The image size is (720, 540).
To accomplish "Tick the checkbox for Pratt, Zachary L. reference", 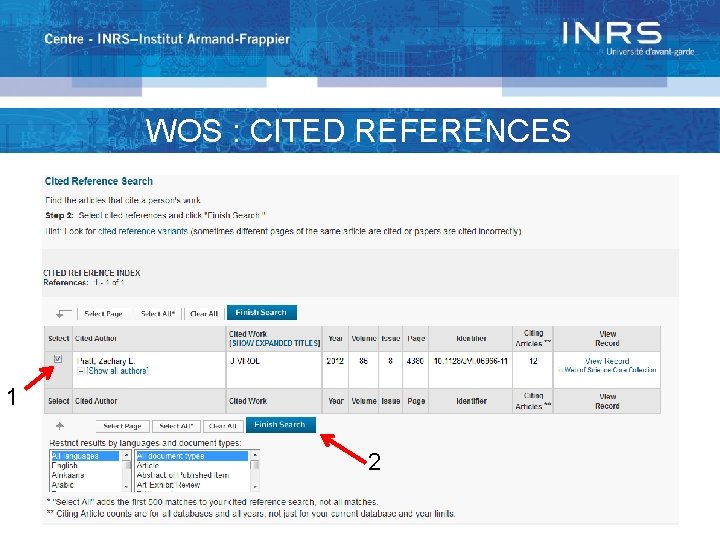I will pos(58,359).
